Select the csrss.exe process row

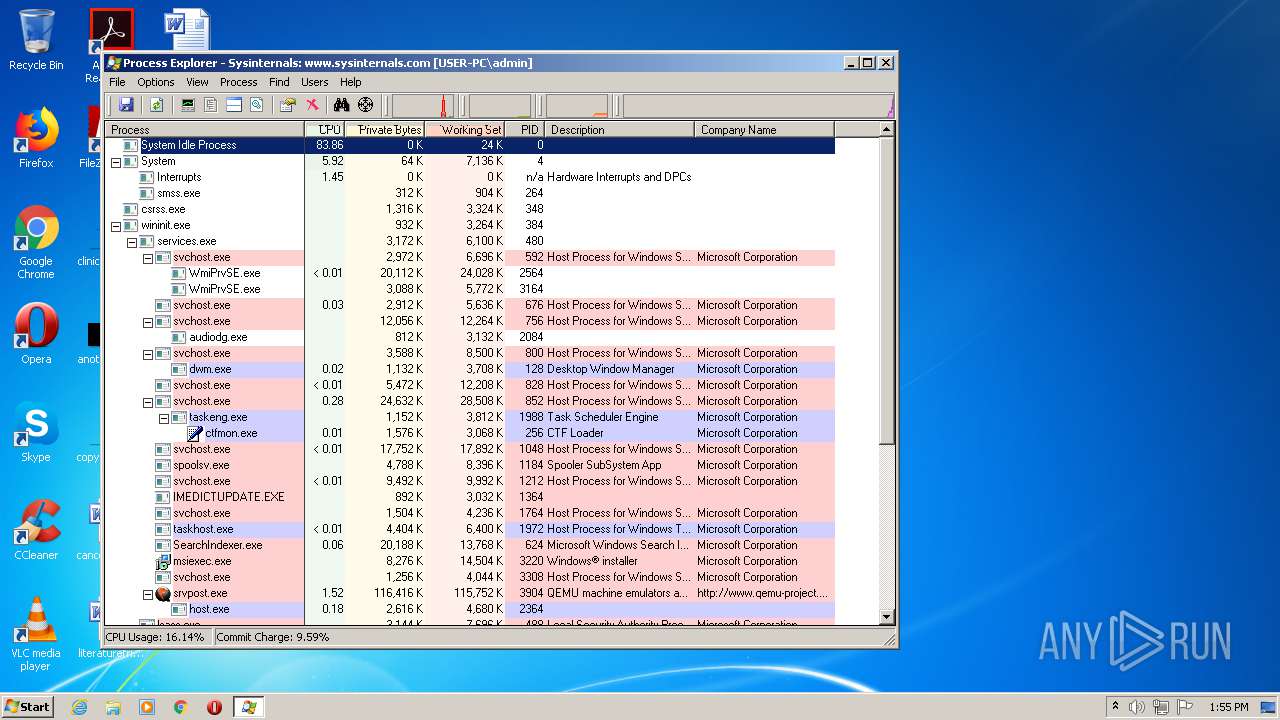[x=470, y=209]
